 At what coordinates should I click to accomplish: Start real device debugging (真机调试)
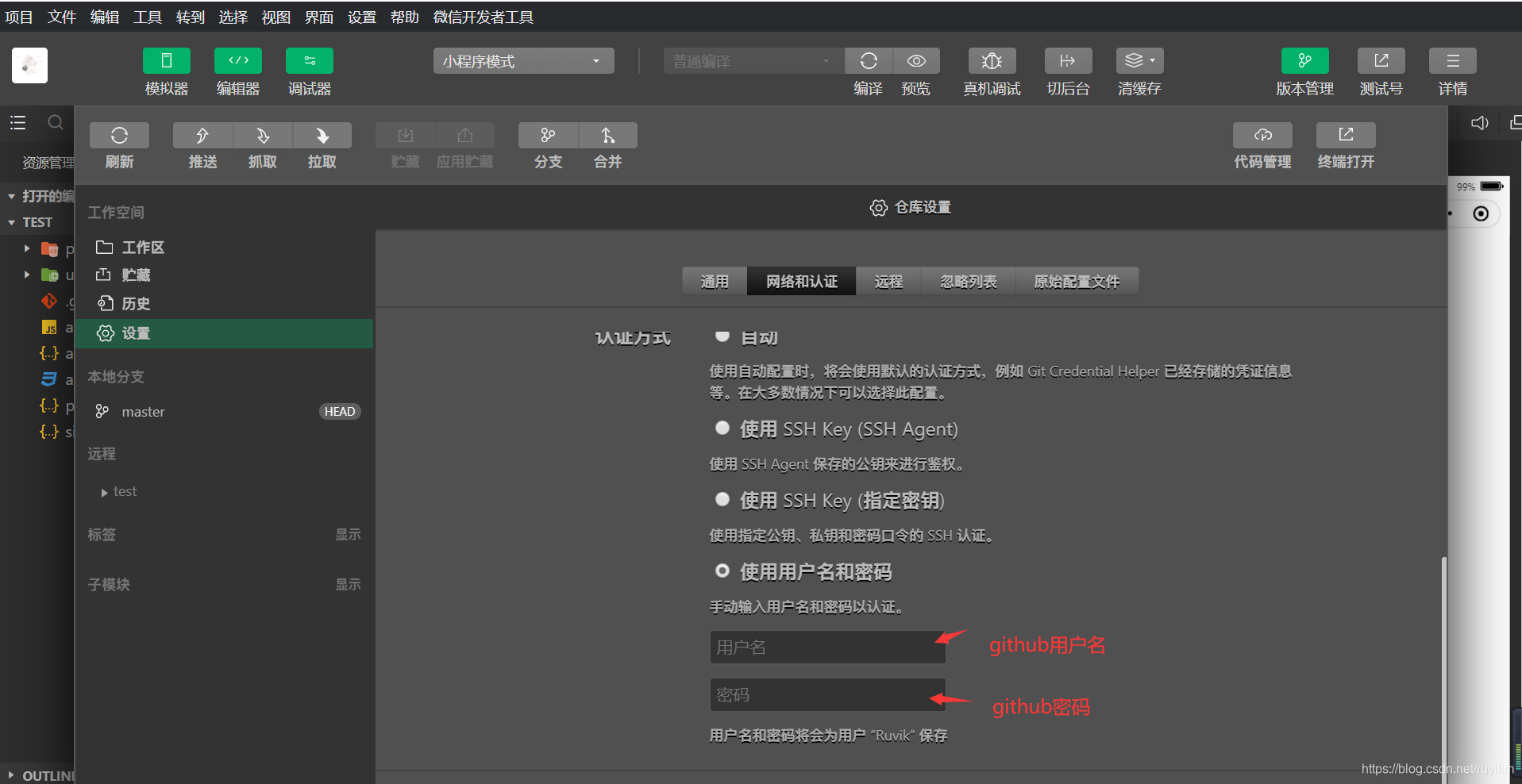(992, 61)
